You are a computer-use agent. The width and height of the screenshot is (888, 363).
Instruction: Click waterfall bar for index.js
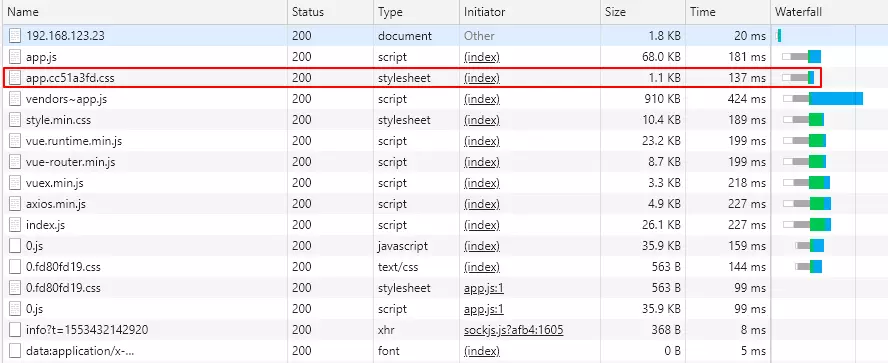(x=806, y=225)
